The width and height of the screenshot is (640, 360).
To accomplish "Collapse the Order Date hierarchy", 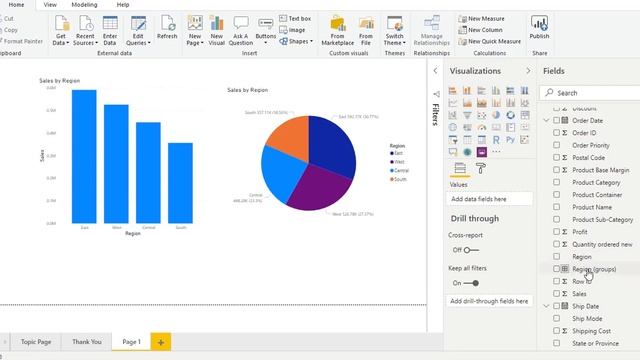I will (546, 120).
